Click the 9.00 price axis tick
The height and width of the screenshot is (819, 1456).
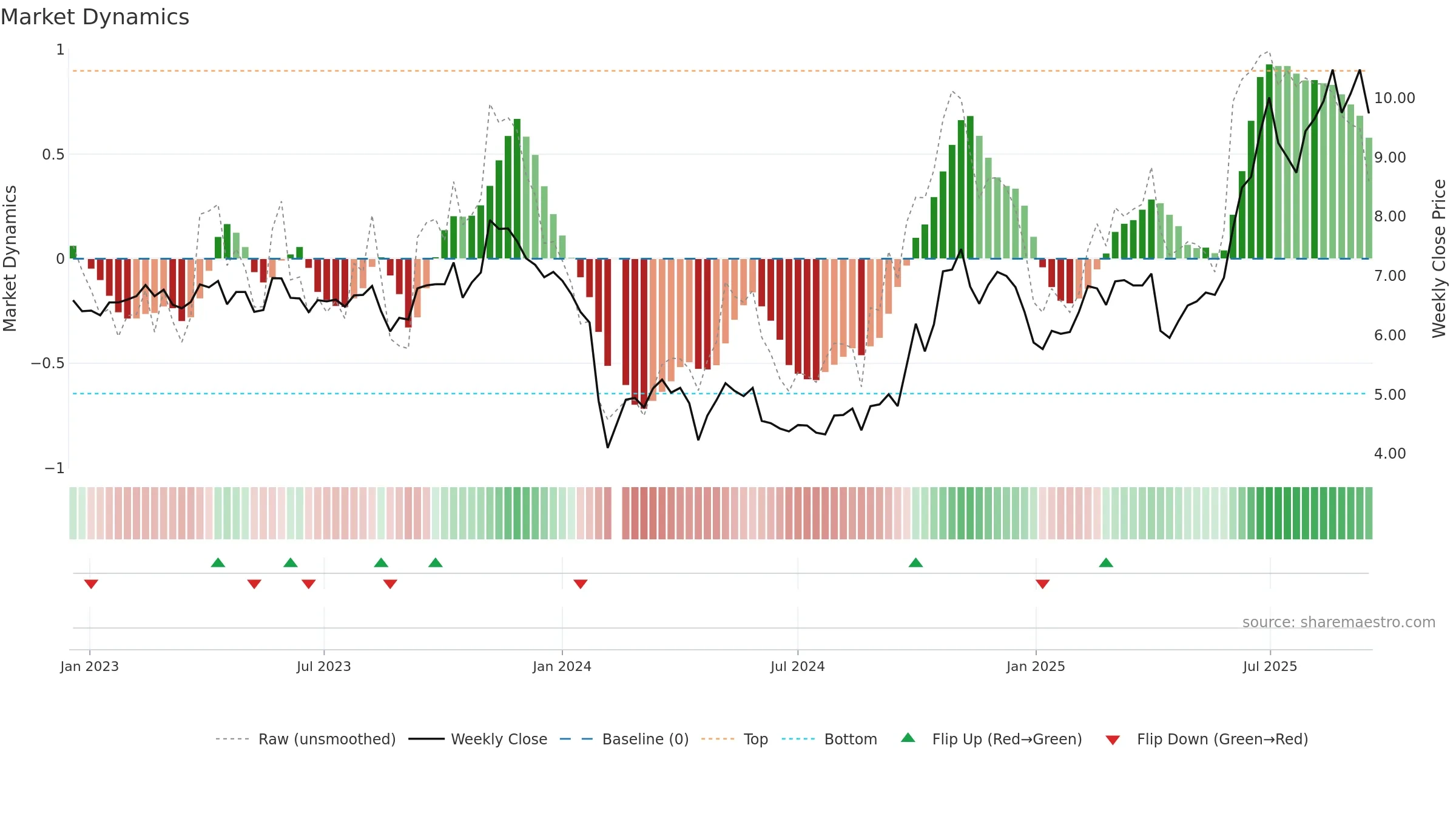click(1390, 157)
